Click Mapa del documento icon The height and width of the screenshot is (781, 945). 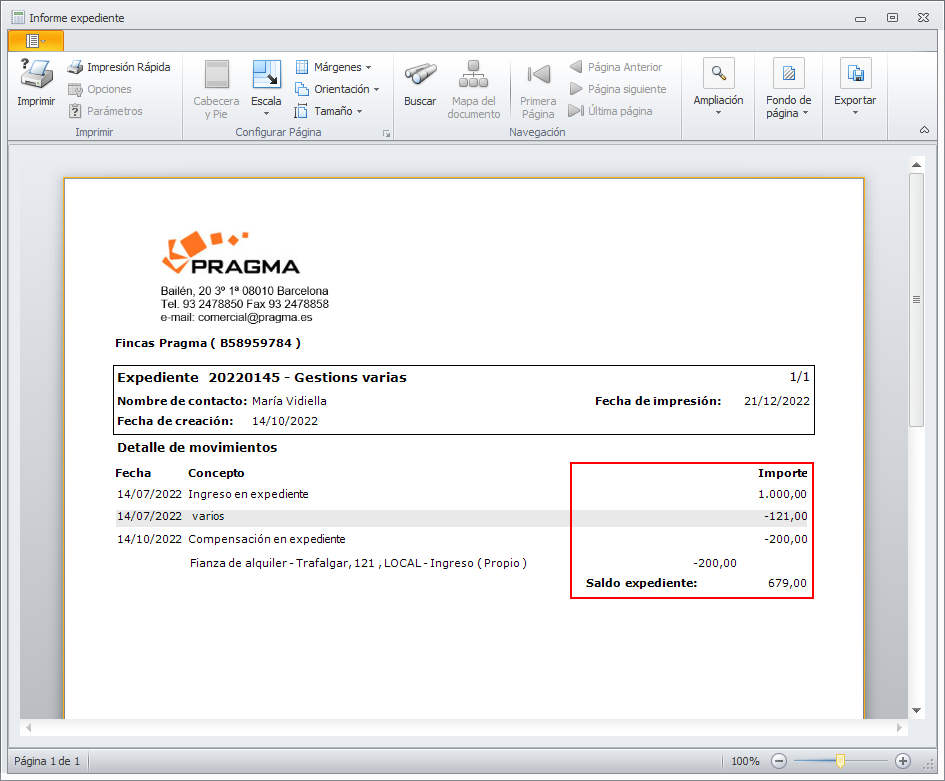tap(474, 74)
